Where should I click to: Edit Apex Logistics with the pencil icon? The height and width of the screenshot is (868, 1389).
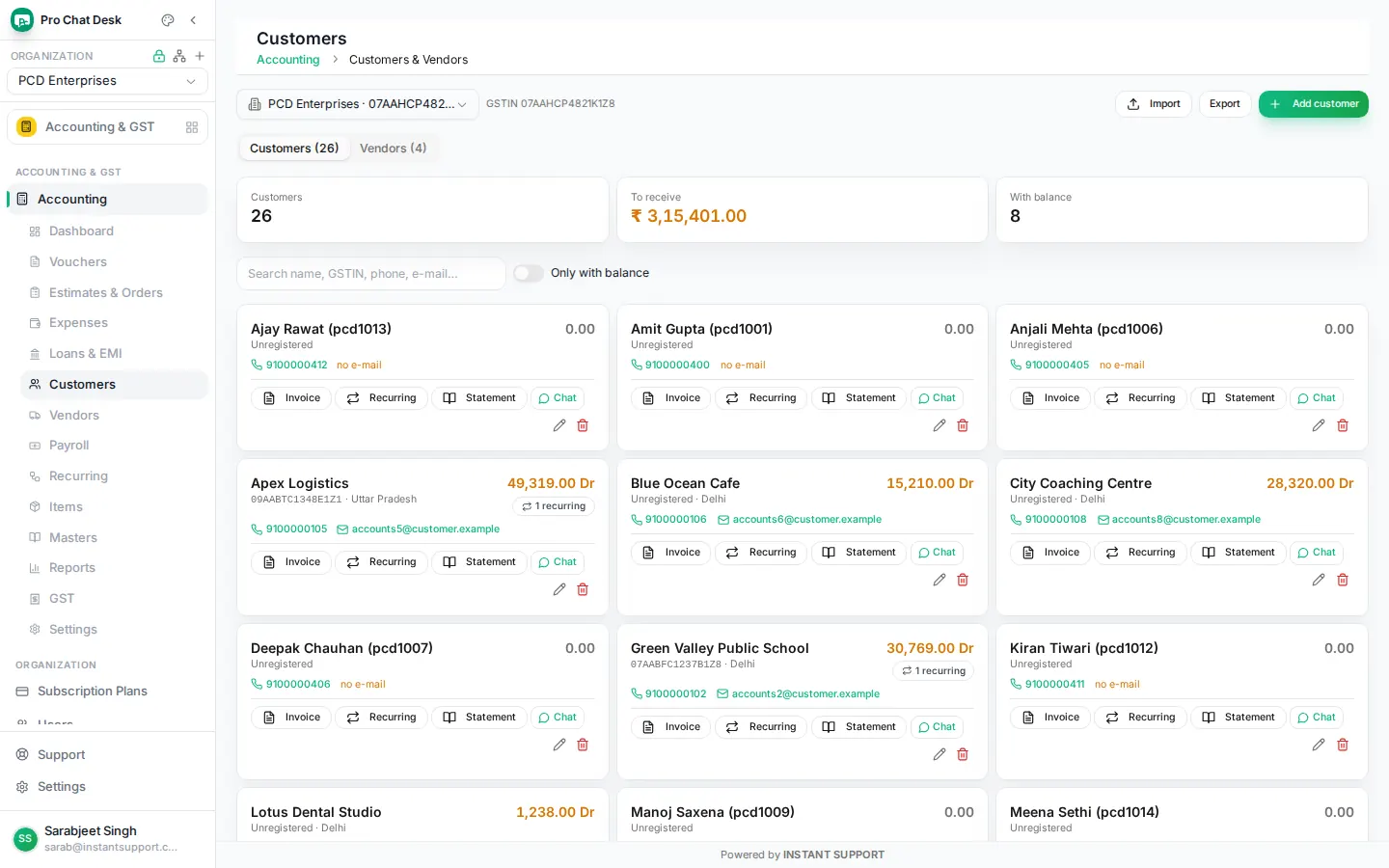pyautogui.click(x=559, y=589)
